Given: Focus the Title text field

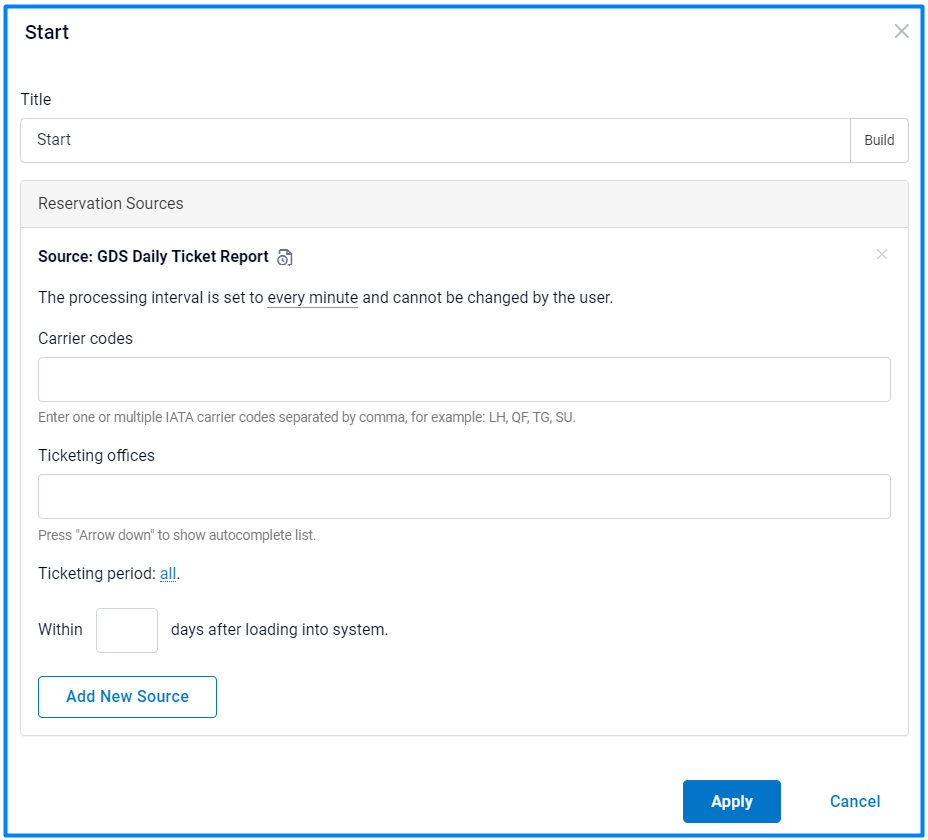Looking at the screenshot, I should [x=435, y=140].
